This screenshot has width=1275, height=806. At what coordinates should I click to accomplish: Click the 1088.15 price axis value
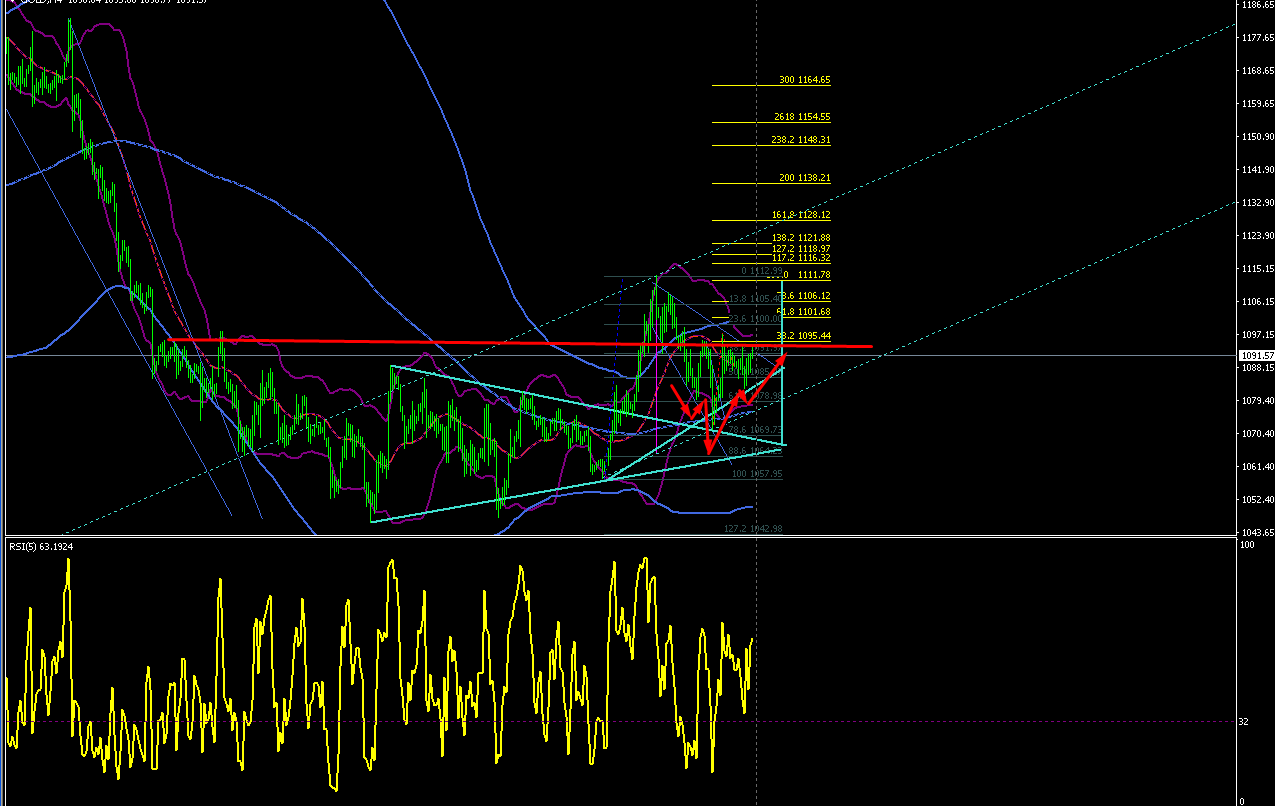1257,368
